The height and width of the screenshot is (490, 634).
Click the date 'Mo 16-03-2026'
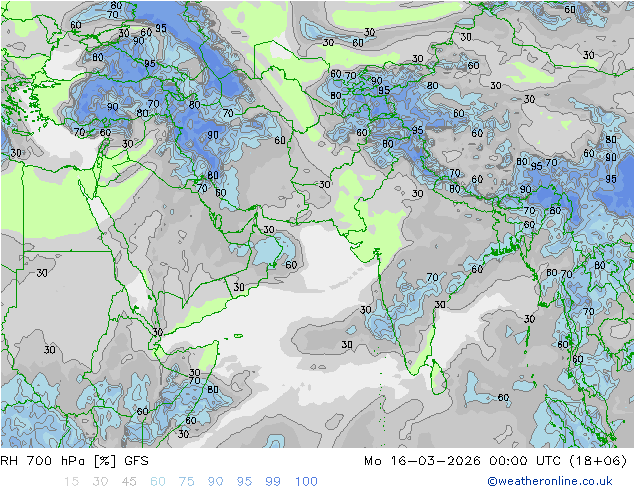(423, 461)
